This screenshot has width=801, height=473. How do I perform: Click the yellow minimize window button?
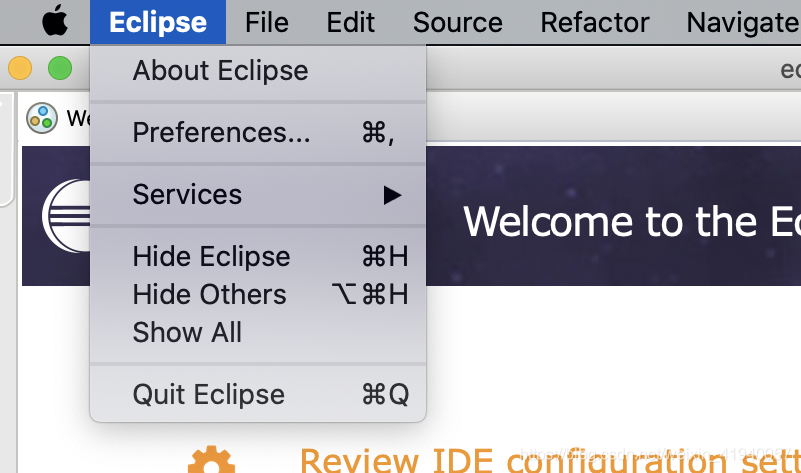pos(20,68)
